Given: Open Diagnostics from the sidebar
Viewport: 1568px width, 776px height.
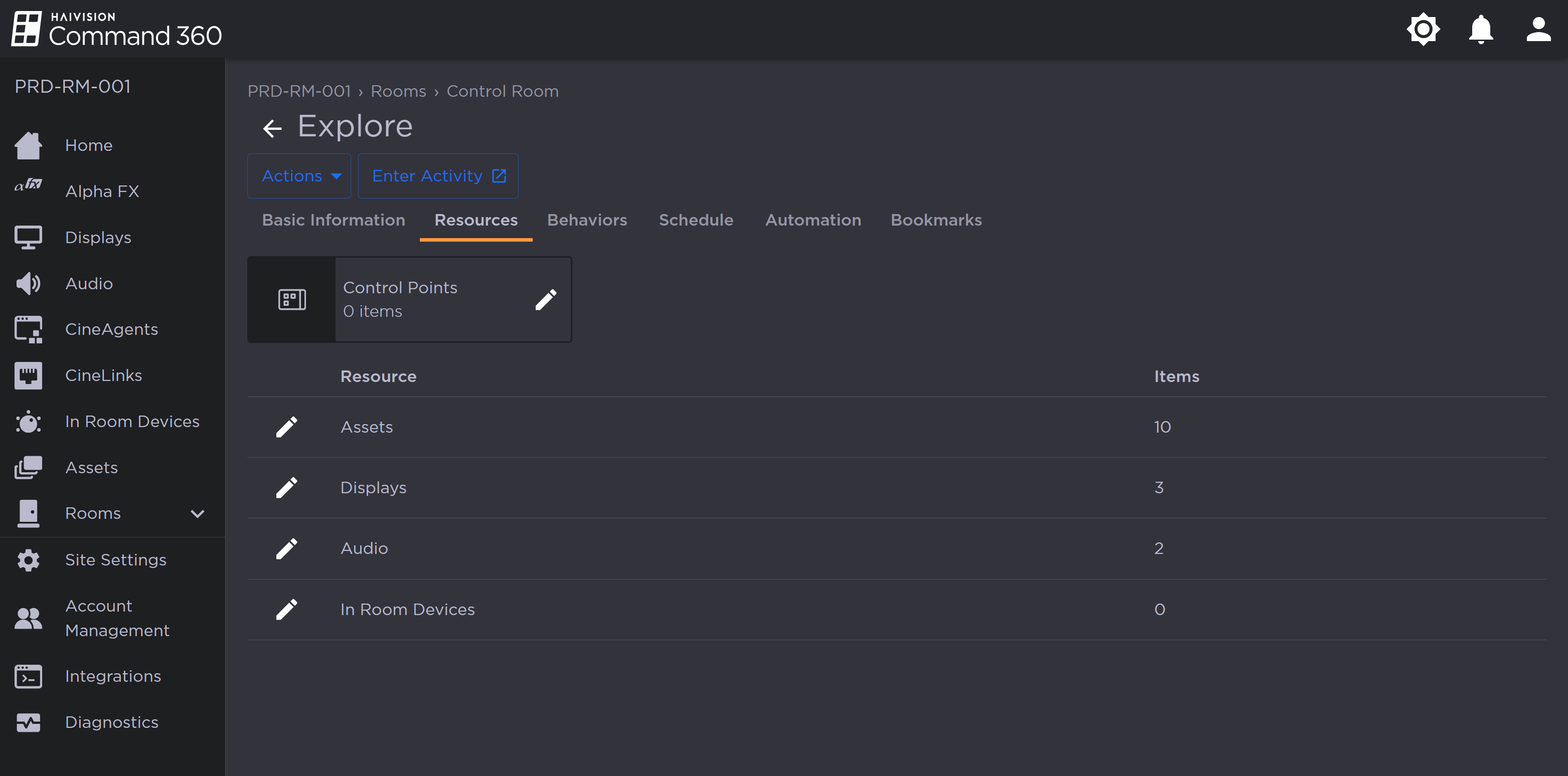Looking at the screenshot, I should [111, 722].
